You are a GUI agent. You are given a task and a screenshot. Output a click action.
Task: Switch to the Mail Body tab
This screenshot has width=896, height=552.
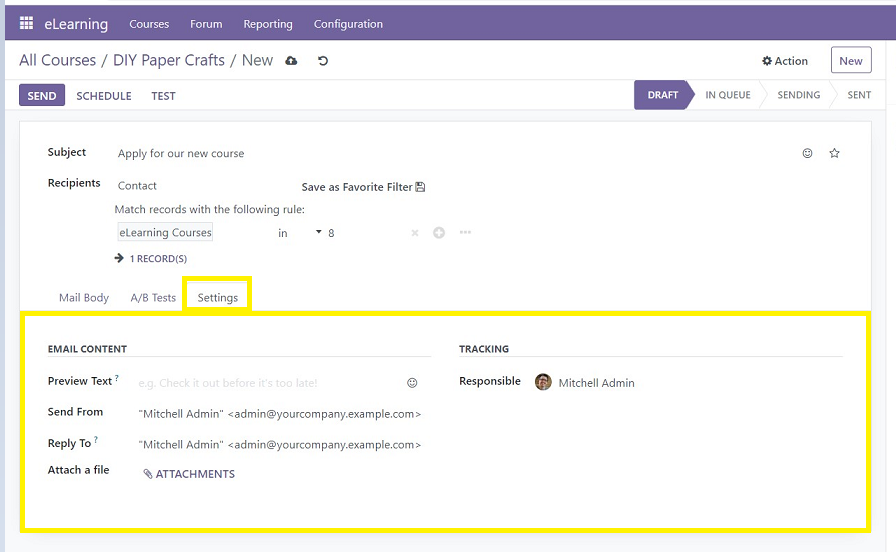pos(84,298)
